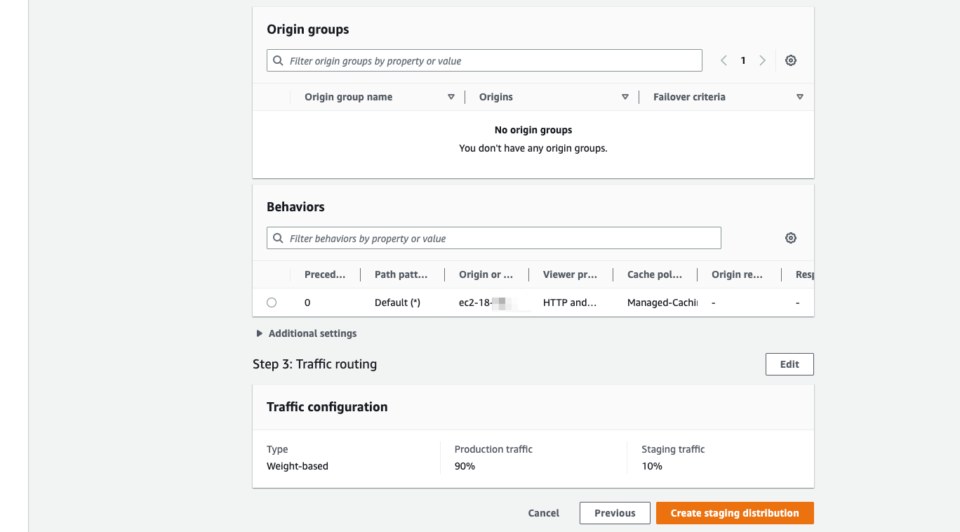This screenshot has width=960, height=532.
Task: Focus the origin groups filter field
Action: 490,61
